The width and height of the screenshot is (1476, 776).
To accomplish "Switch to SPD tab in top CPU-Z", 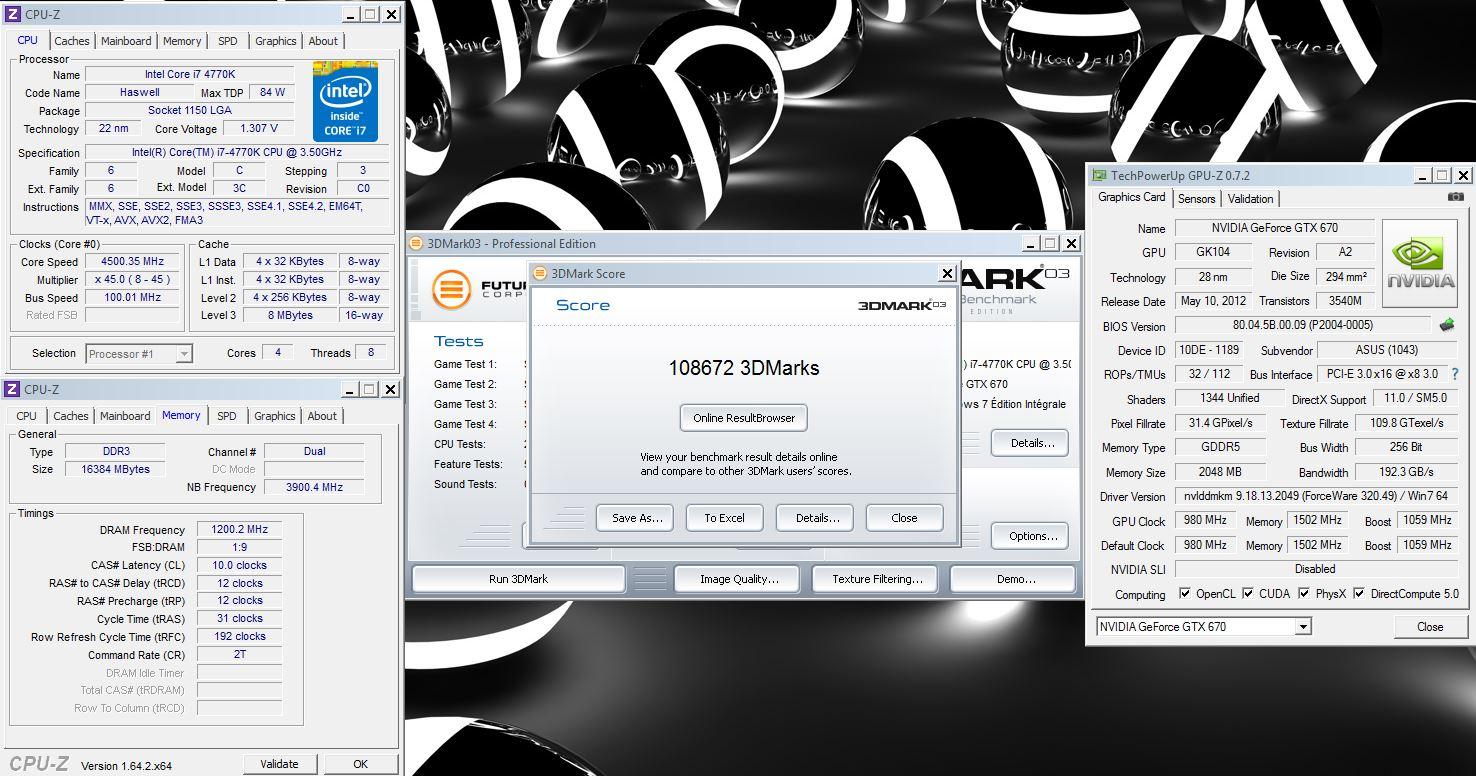I will click(x=228, y=41).
